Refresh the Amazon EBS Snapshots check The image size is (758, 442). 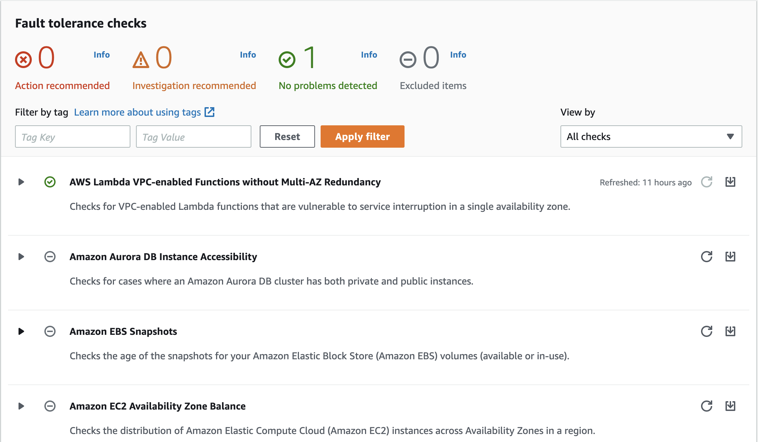706,331
